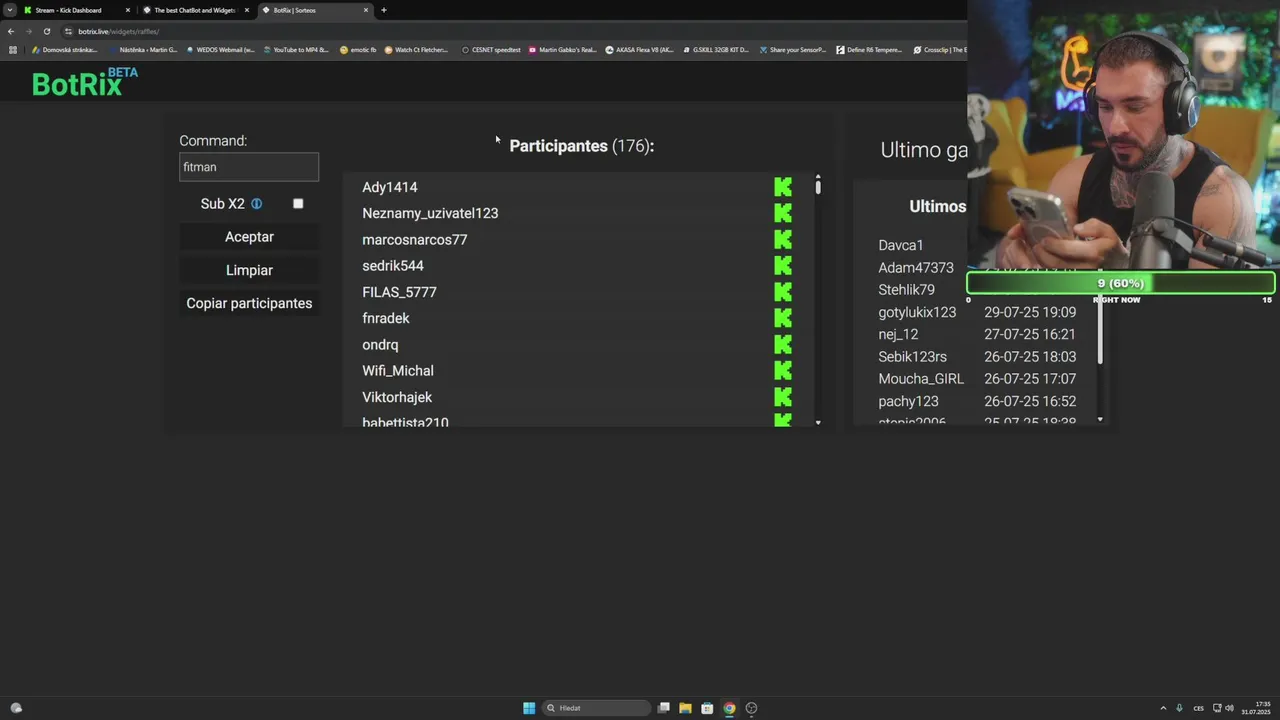Click the Kick icon beside sedrik544
Viewport: 1280px width, 720px height.
click(783, 266)
